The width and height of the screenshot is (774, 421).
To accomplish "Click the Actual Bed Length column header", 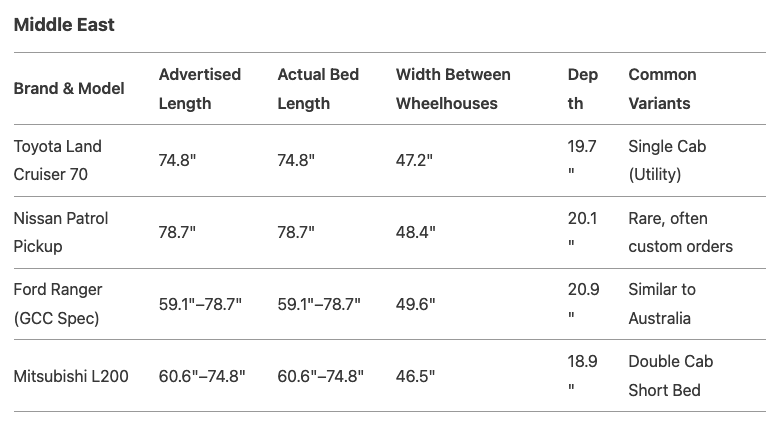I will tap(318, 89).
